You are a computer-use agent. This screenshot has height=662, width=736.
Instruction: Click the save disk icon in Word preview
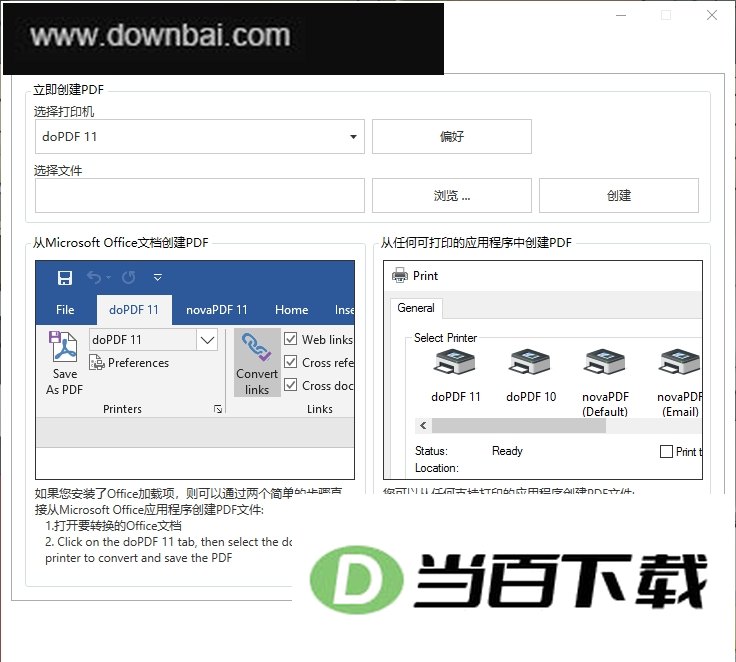coord(65,277)
